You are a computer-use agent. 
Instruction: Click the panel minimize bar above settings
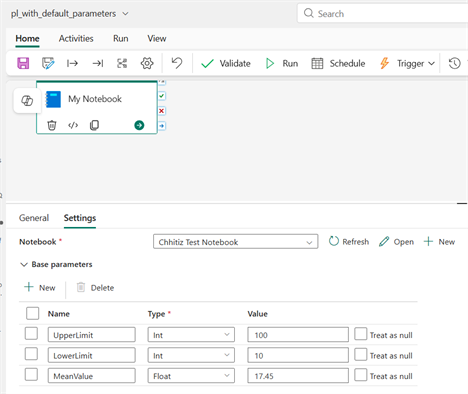(462, 203)
